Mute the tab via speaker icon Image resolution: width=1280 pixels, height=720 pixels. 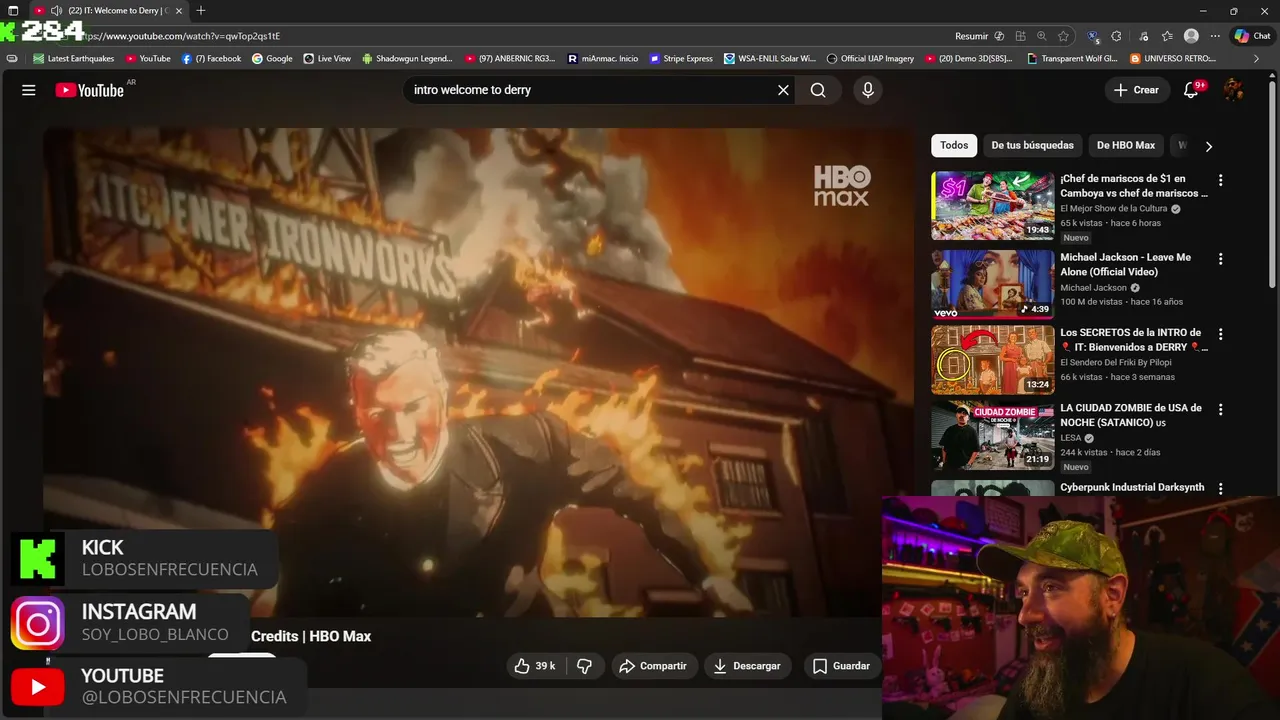(x=56, y=11)
